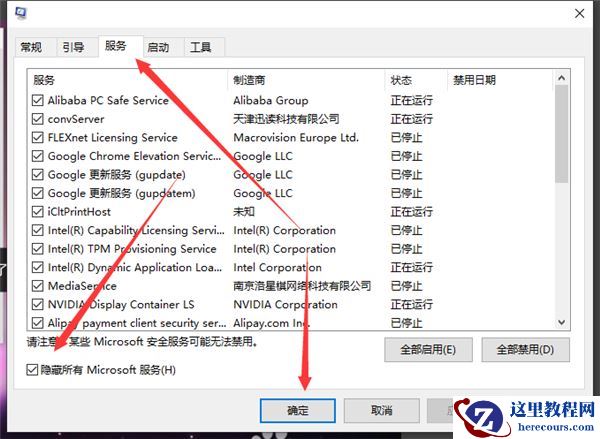The image size is (600, 439).
Task: Click 正在运行 status of convServer
Action: pyautogui.click(x=412, y=119)
